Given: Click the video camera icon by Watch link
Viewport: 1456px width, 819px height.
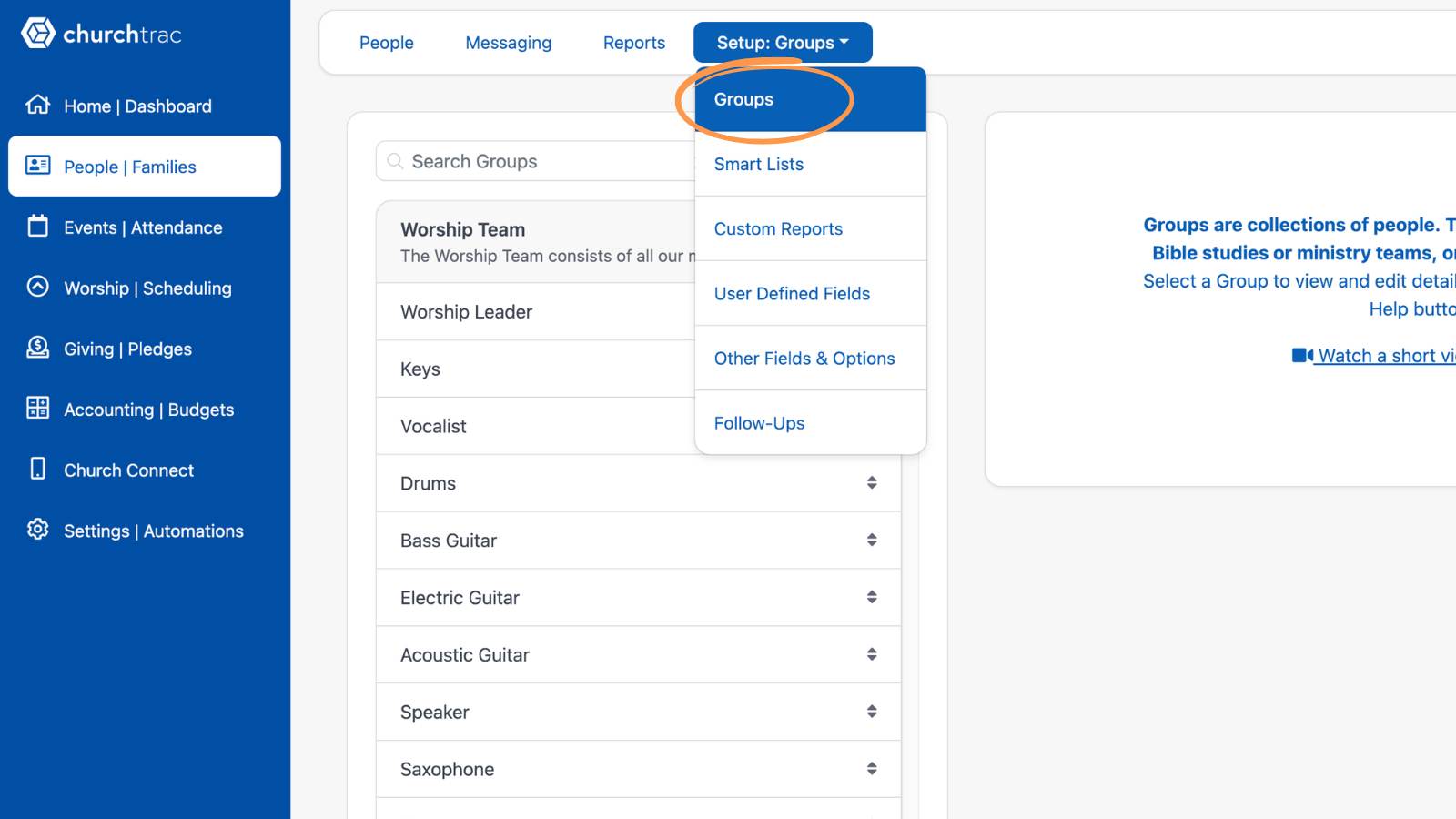Looking at the screenshot, I should [1302, 355].
